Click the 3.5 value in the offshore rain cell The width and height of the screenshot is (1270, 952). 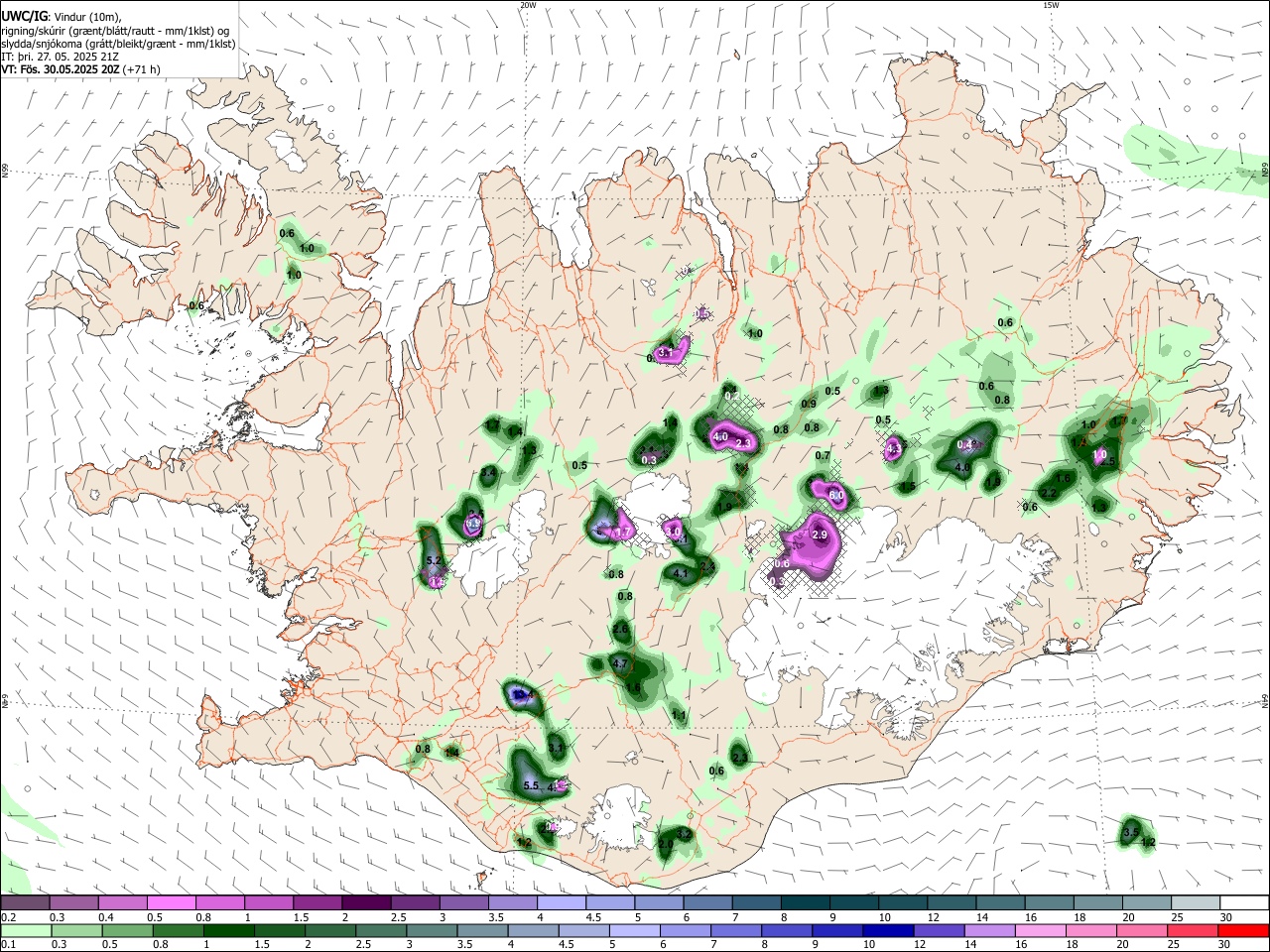coord(1131,832)
